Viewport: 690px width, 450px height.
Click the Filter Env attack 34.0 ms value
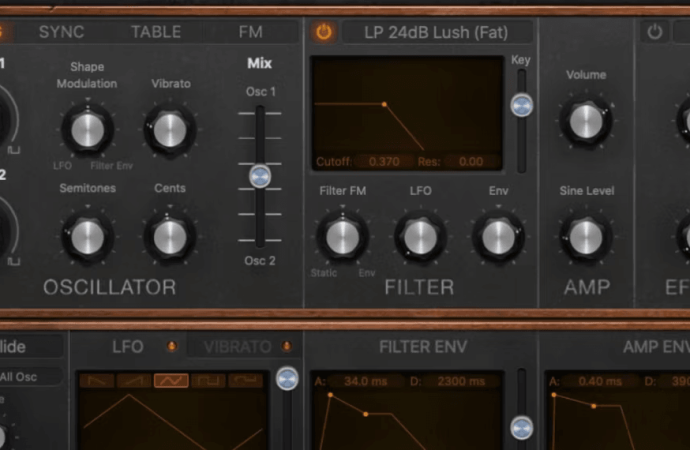tap(365, 381)
